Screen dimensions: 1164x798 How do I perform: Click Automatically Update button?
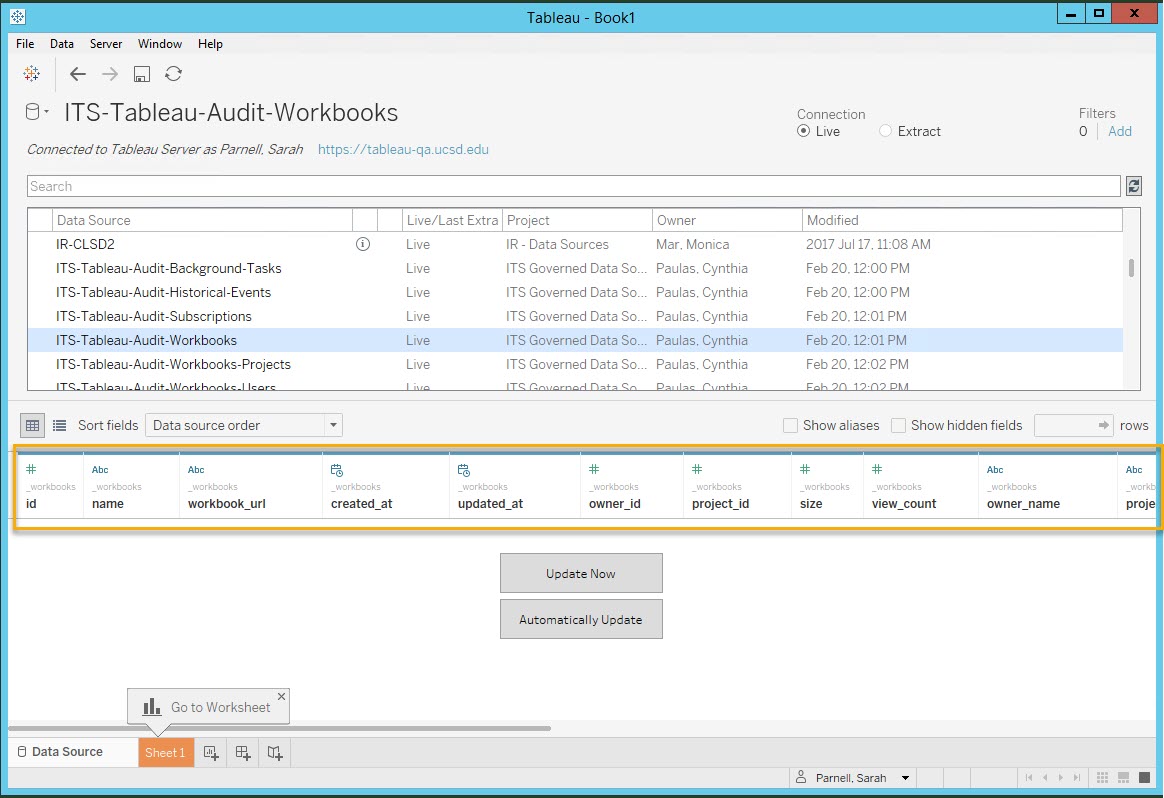click(581, 619)
